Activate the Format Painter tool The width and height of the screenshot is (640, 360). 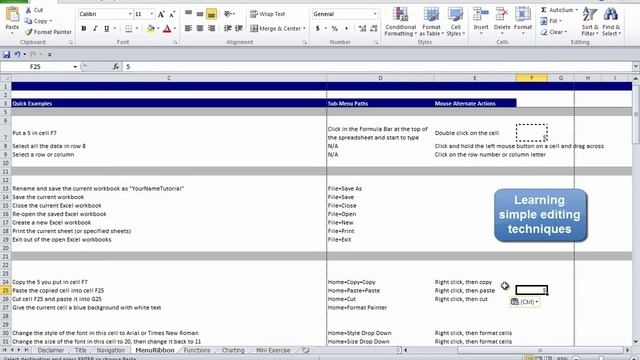click(48, 32)
